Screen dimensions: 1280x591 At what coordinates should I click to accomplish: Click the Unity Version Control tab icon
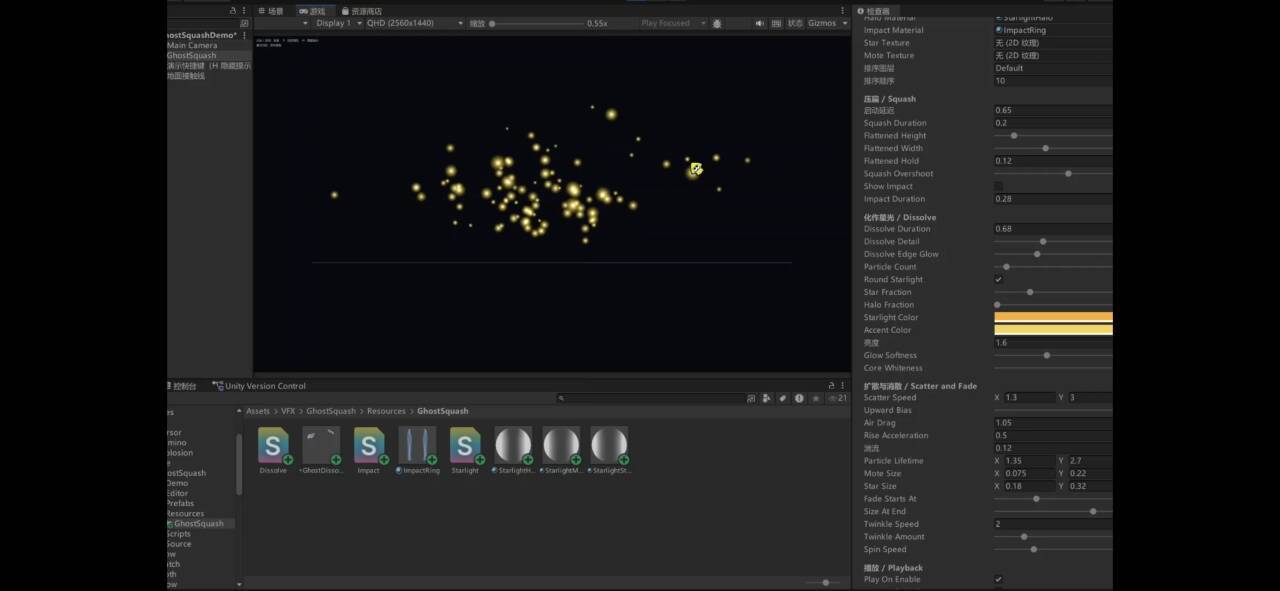(218, 386)
